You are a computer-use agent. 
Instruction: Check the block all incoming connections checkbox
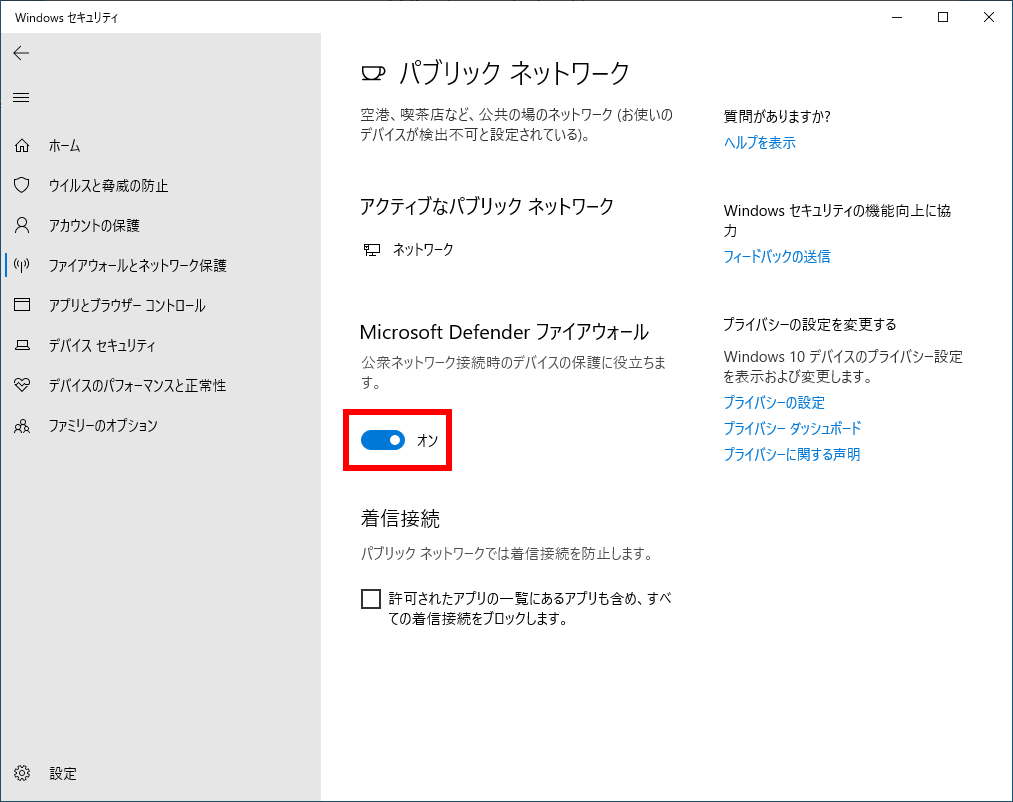pos(371,599)
